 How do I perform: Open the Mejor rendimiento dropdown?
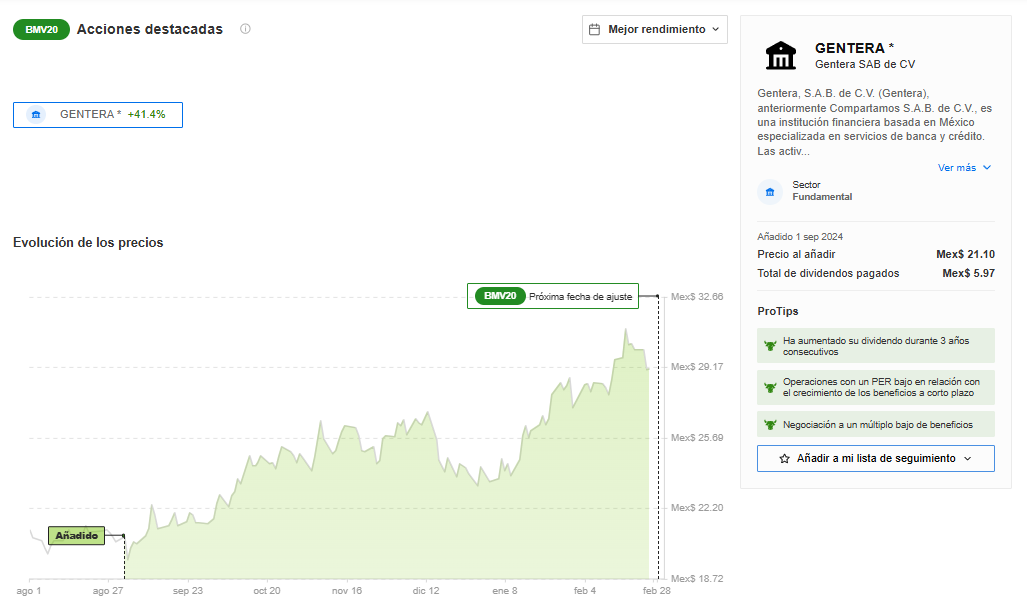654,29
